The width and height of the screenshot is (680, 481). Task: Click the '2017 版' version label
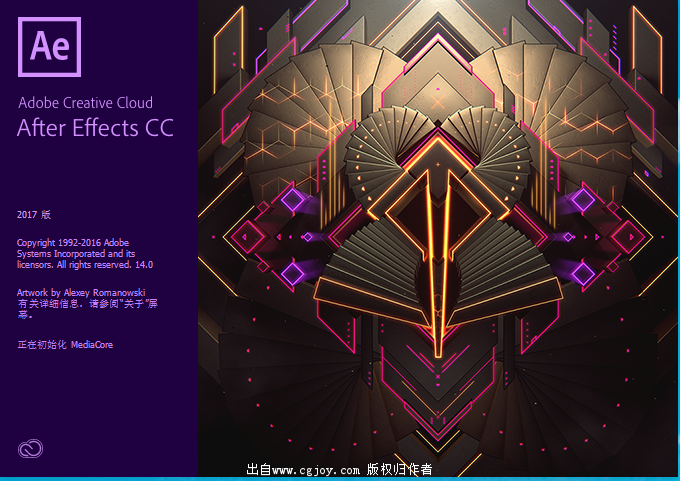tap(34, 214)
